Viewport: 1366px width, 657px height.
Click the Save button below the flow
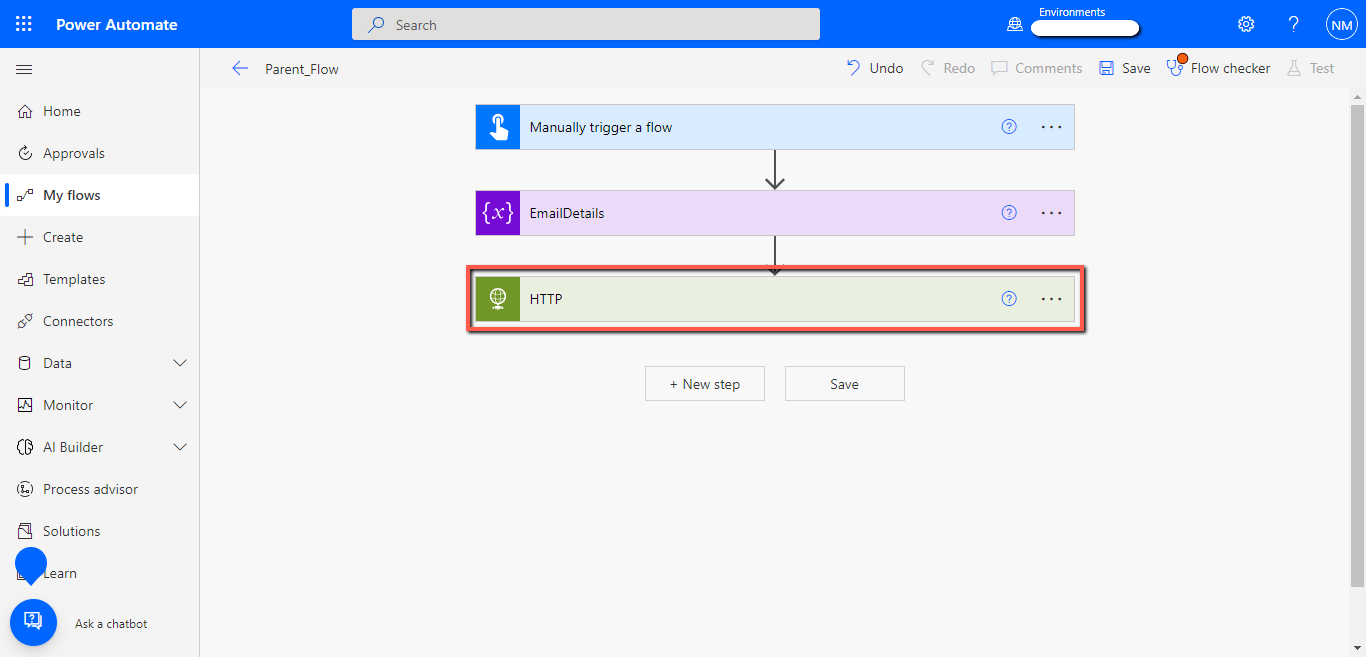click(x=845, y=384)
